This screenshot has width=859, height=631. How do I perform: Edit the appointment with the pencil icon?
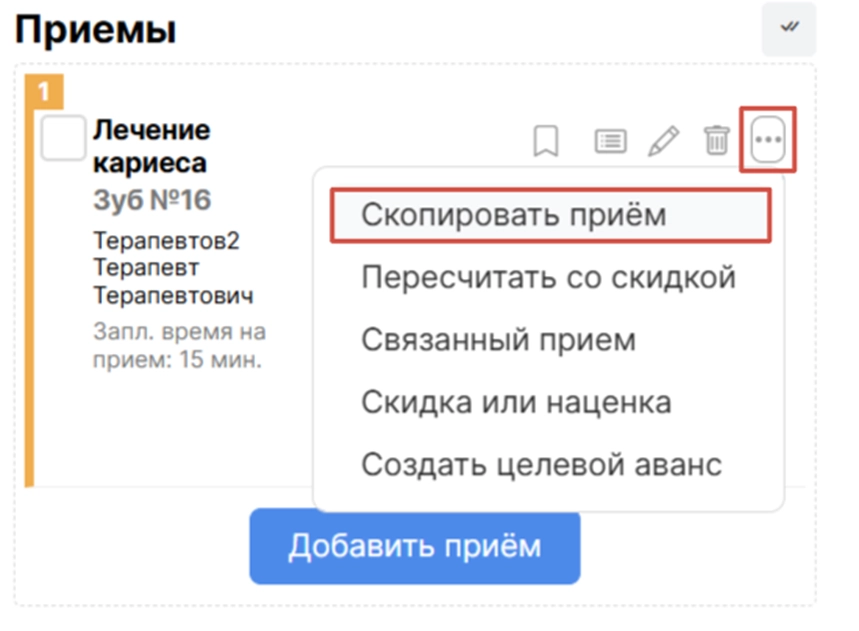point(662,141)
